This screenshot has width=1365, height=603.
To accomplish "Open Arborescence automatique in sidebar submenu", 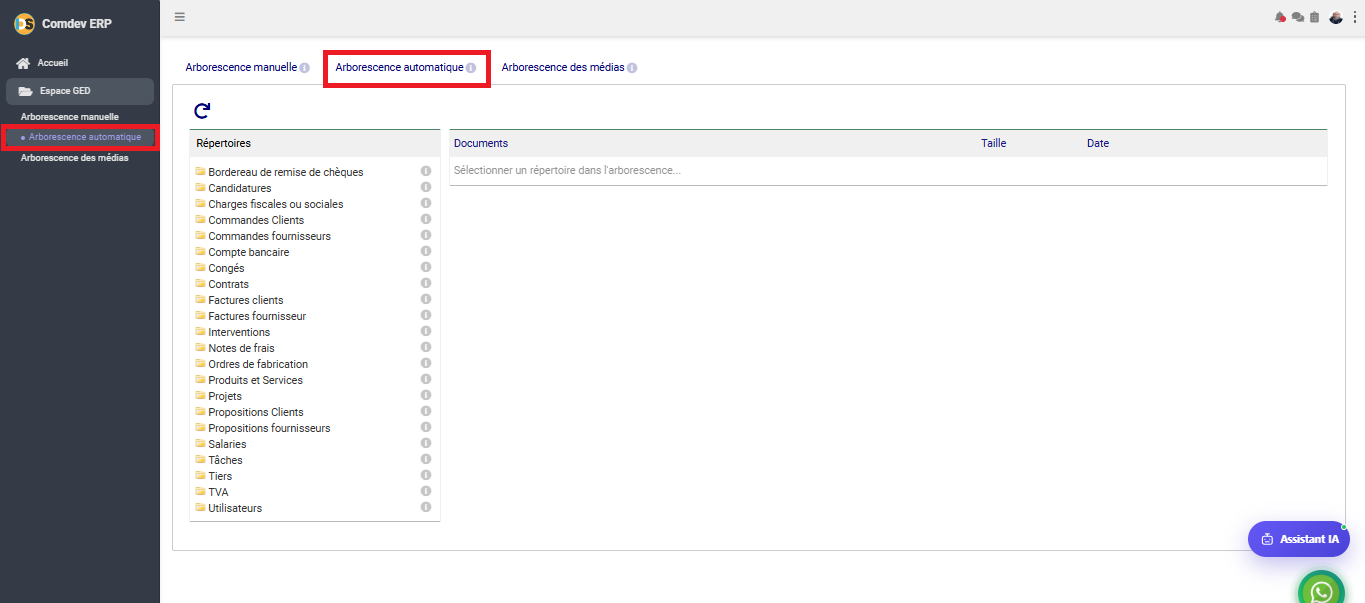I will pos(85,137).
